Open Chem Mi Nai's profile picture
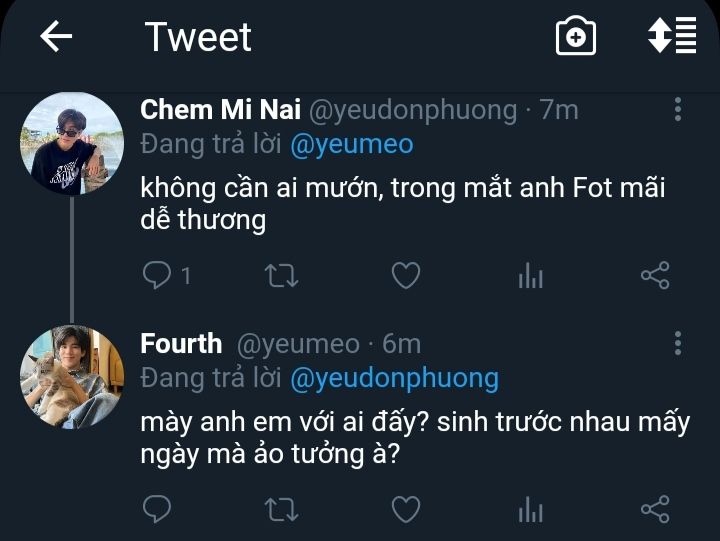 click(72, 144)
